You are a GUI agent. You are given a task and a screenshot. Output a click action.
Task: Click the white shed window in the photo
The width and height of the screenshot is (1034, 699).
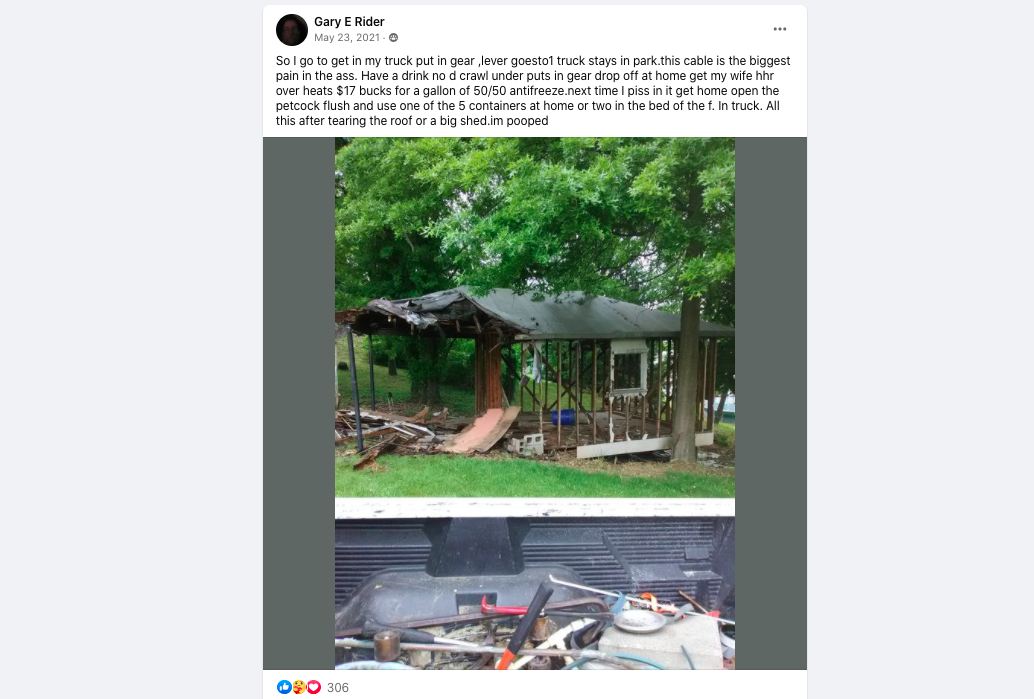coord(628,369)
